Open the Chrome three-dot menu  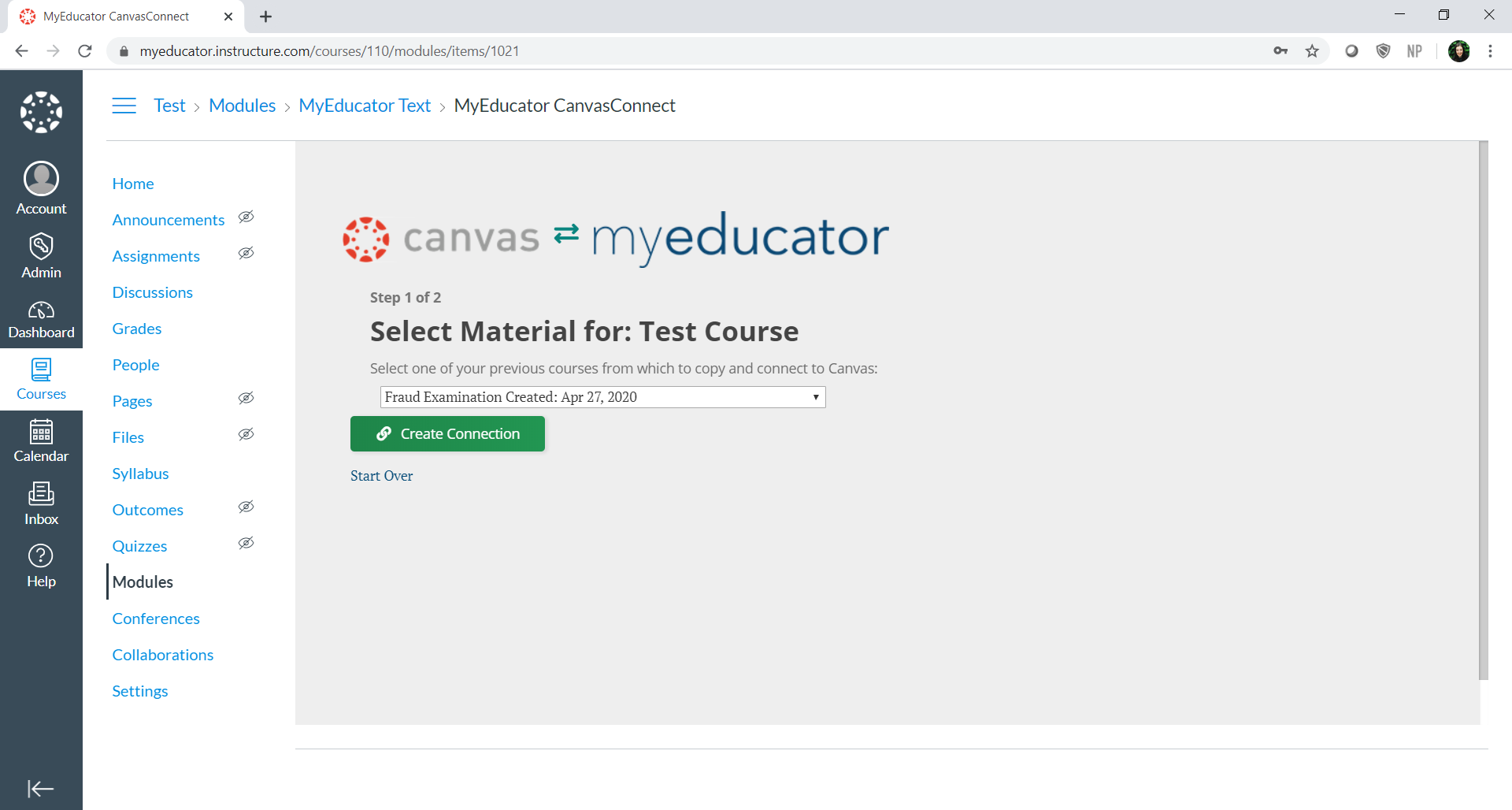click(1490, 51)
